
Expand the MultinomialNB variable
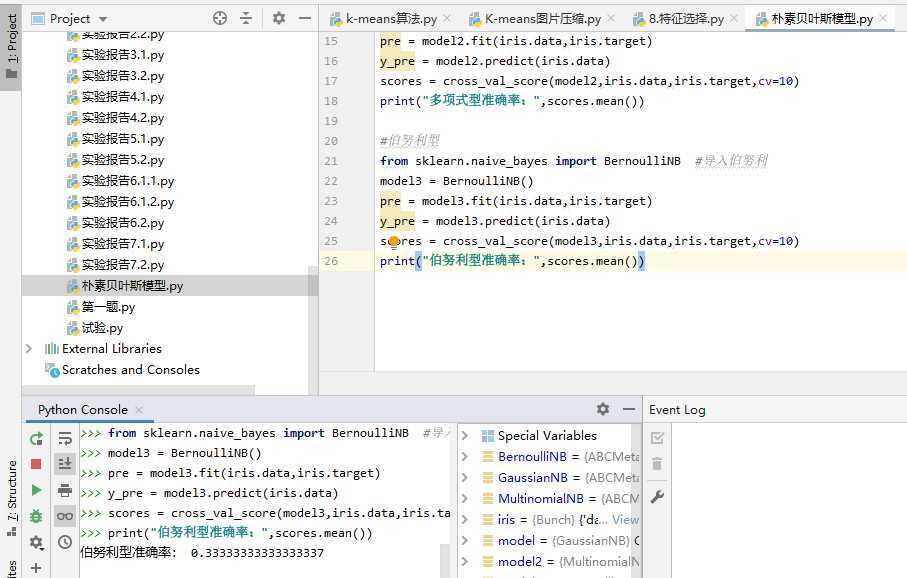click(465, 498)
